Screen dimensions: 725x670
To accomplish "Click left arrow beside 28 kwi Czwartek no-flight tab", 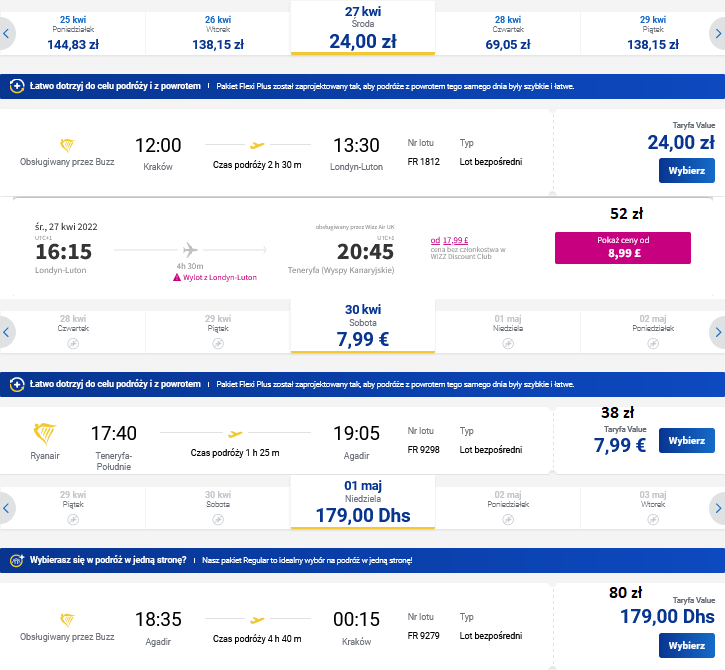I will (x=6, y=332).
